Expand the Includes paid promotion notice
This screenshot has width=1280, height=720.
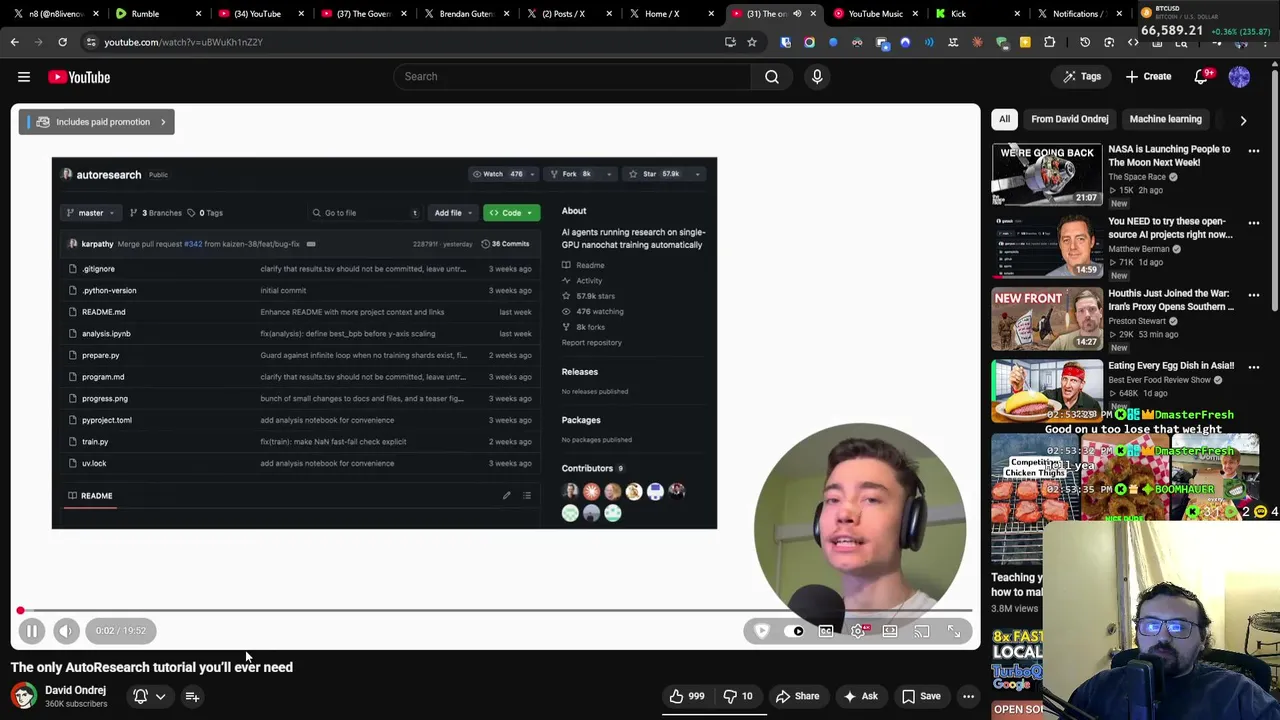[97, 122]
